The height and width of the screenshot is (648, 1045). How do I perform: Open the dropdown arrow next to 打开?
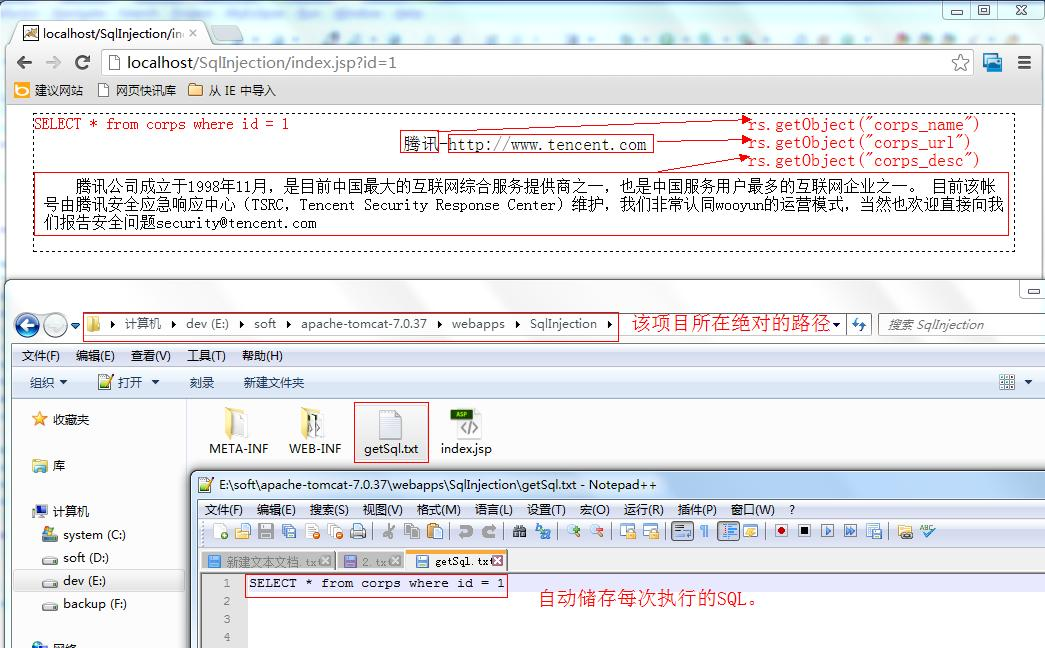pyautogui.click(x=155, y=382)
